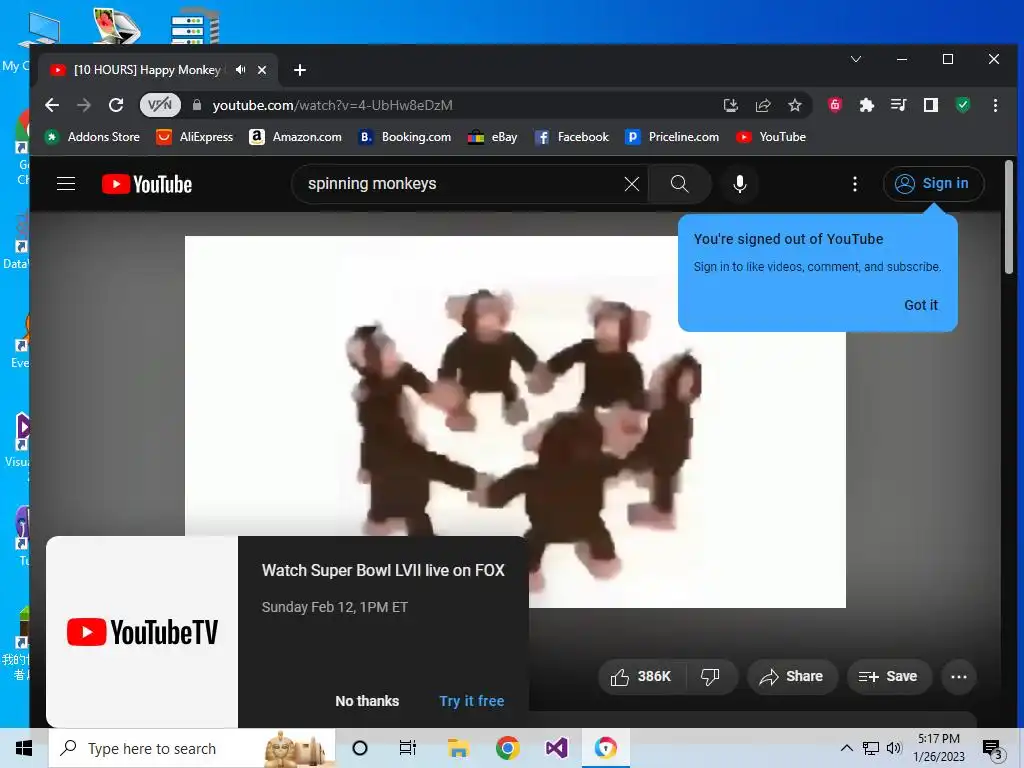Close the Happy Monkey tab

pos(262,70)
